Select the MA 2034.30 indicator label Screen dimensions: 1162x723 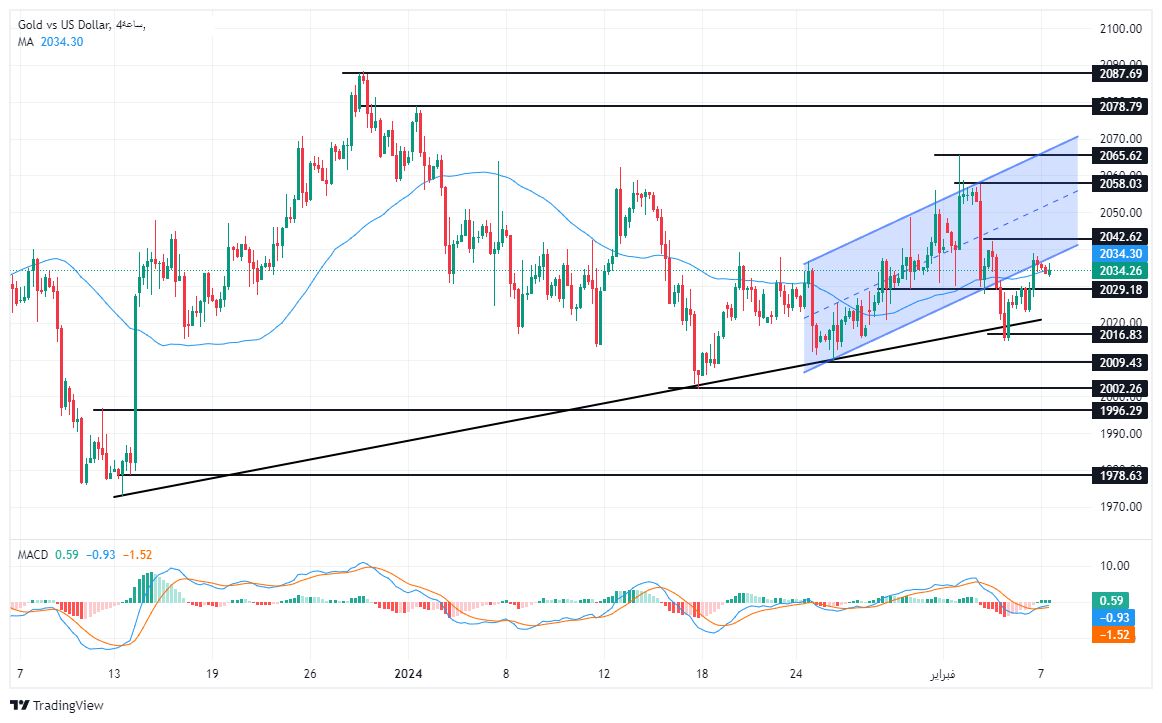(x=50, y=42)
